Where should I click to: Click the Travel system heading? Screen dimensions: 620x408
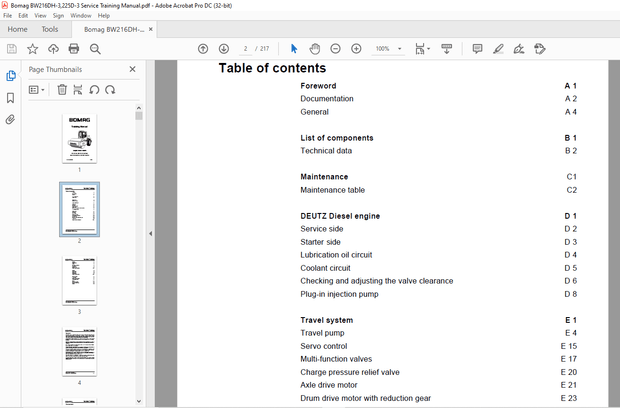point(327,320)
